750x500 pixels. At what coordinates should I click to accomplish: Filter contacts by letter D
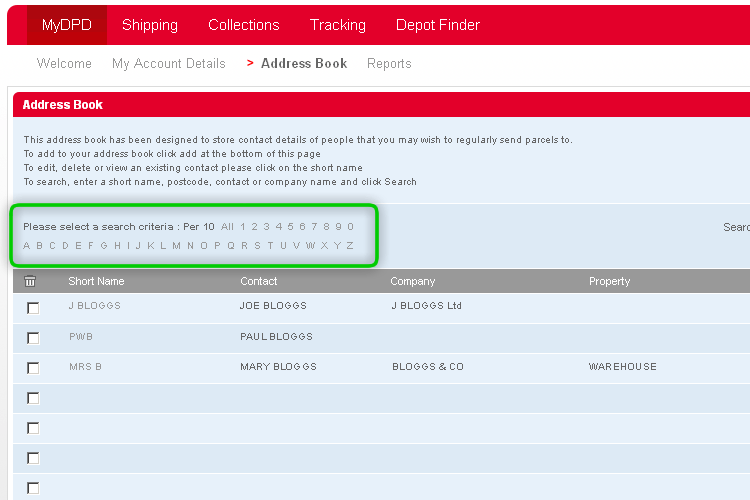65,246
